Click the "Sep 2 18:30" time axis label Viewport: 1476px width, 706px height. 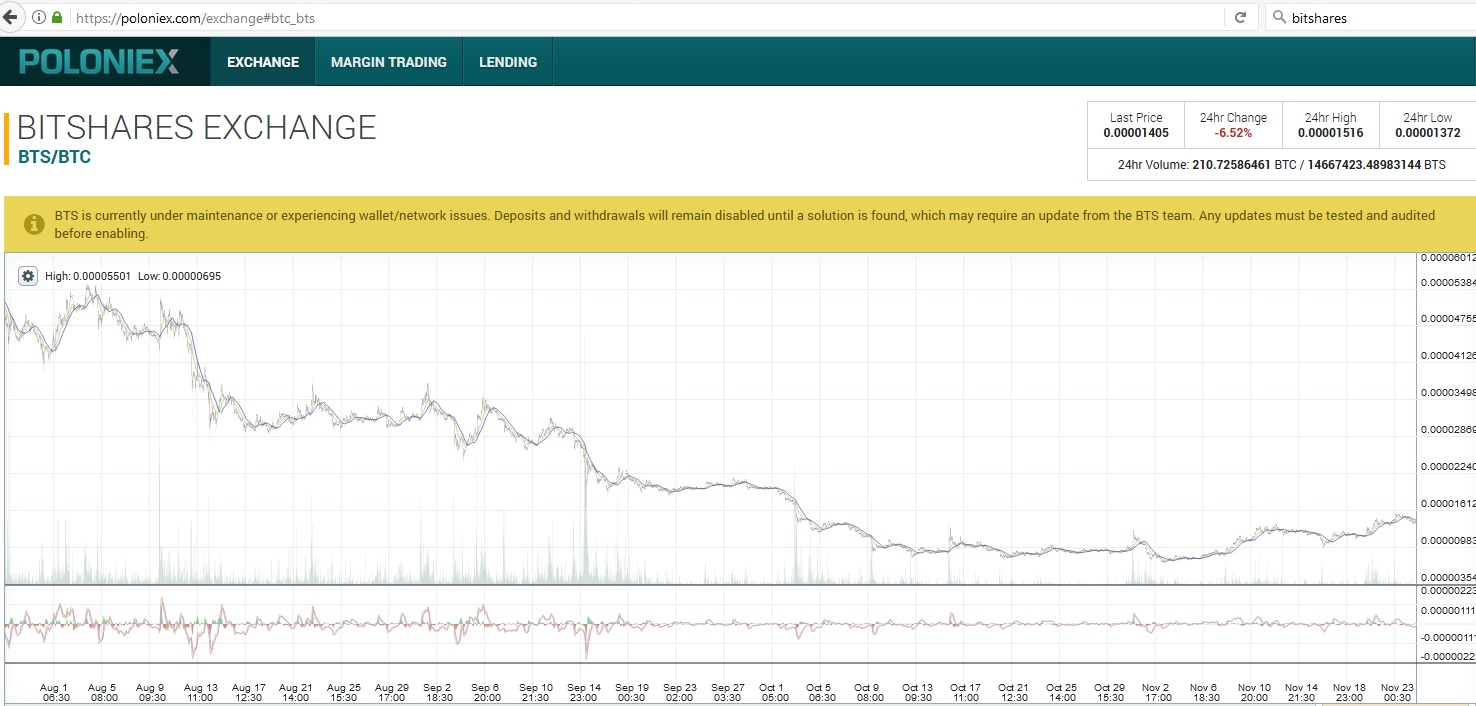click(439, 692)
